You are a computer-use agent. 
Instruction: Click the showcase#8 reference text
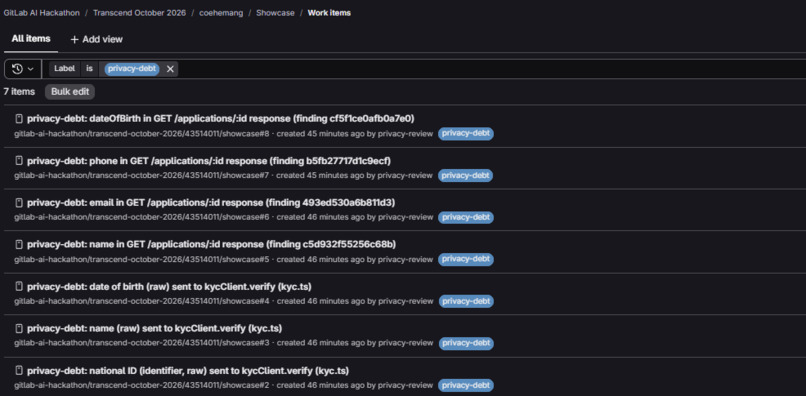(x=141, y=134)
